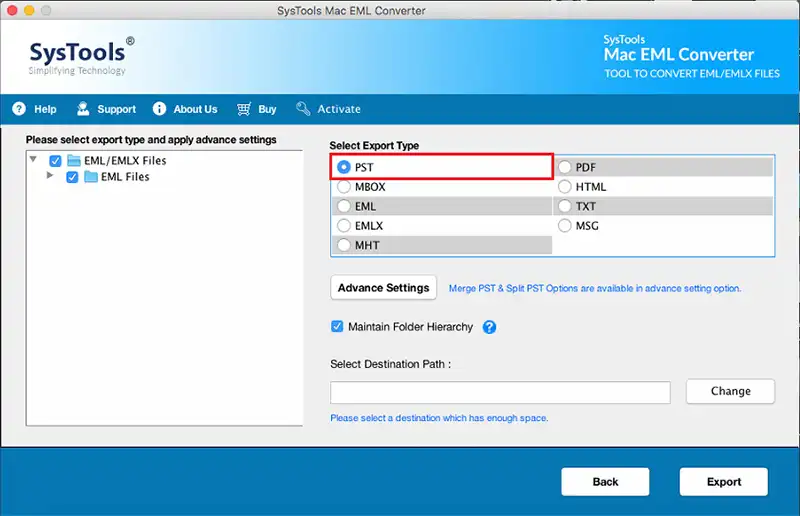The height and width of the screenshot is (516, 800).
Task: Select the EML/EMLX Files tree label
Action: pos(125,161)
